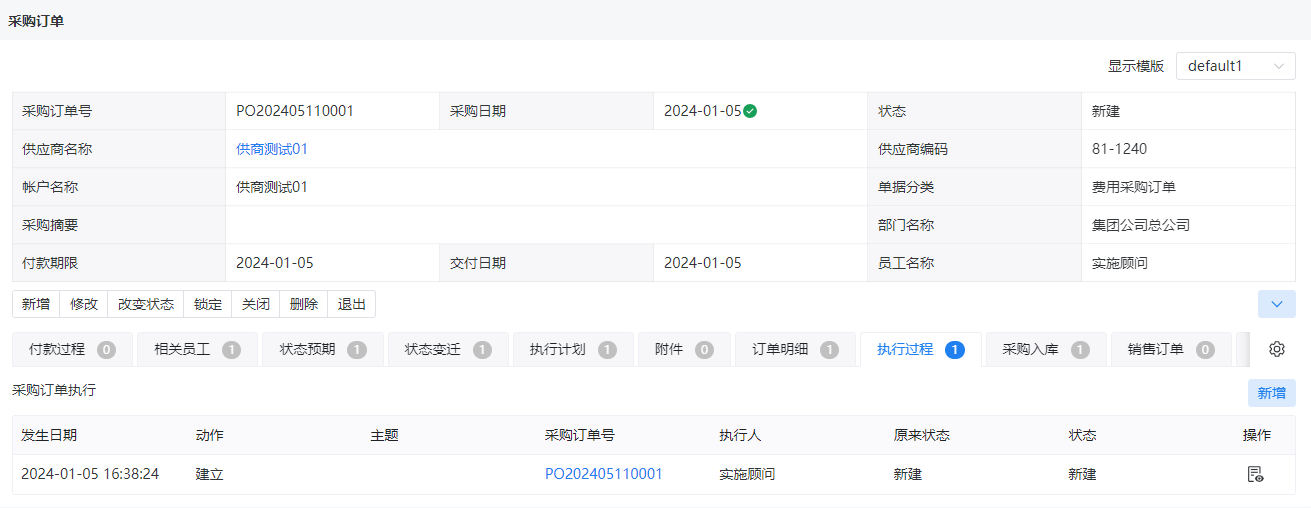
Task: Click the 修改 button
Action: (84, 304)
